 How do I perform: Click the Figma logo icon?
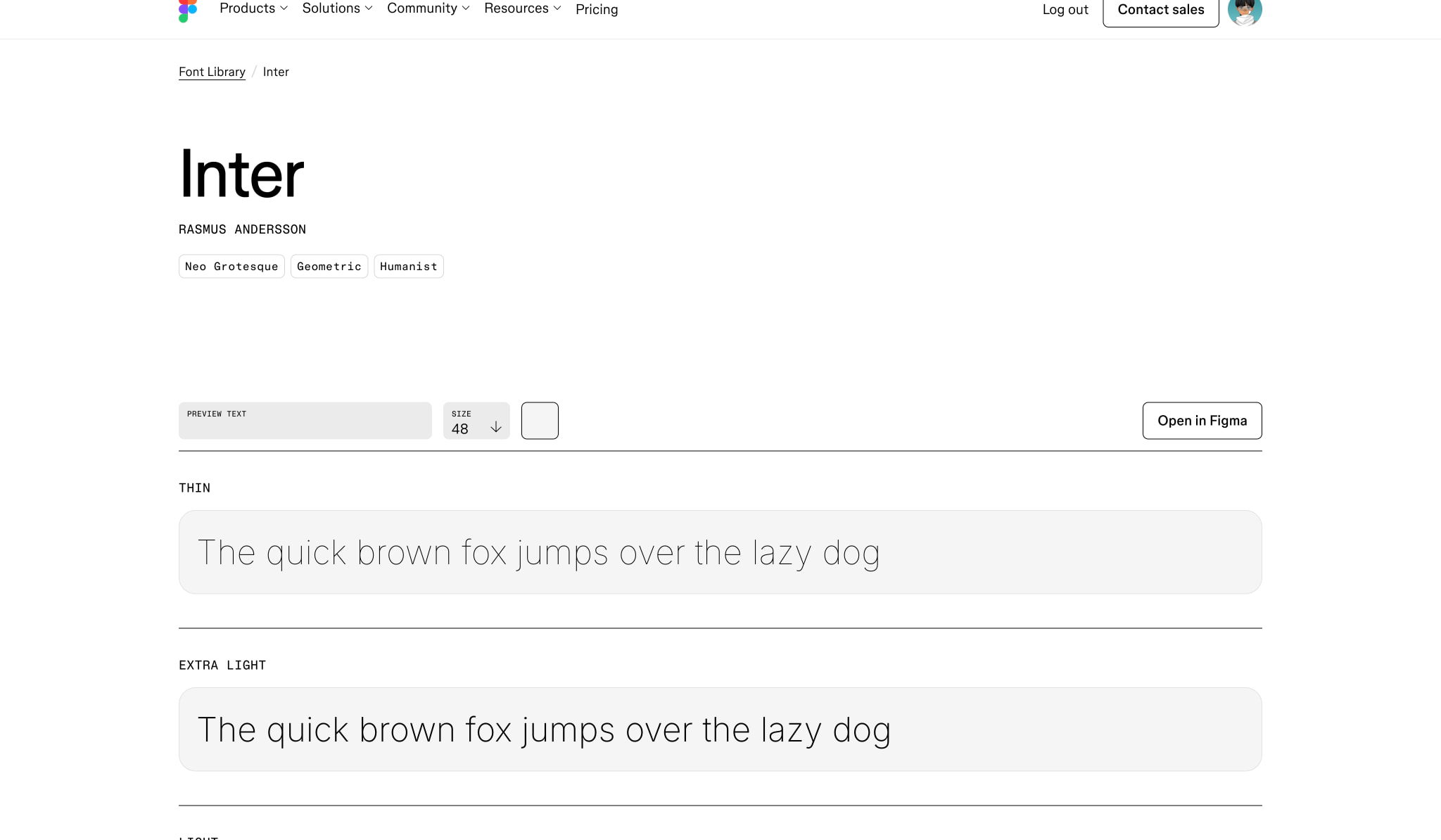[x=188, y=11]
